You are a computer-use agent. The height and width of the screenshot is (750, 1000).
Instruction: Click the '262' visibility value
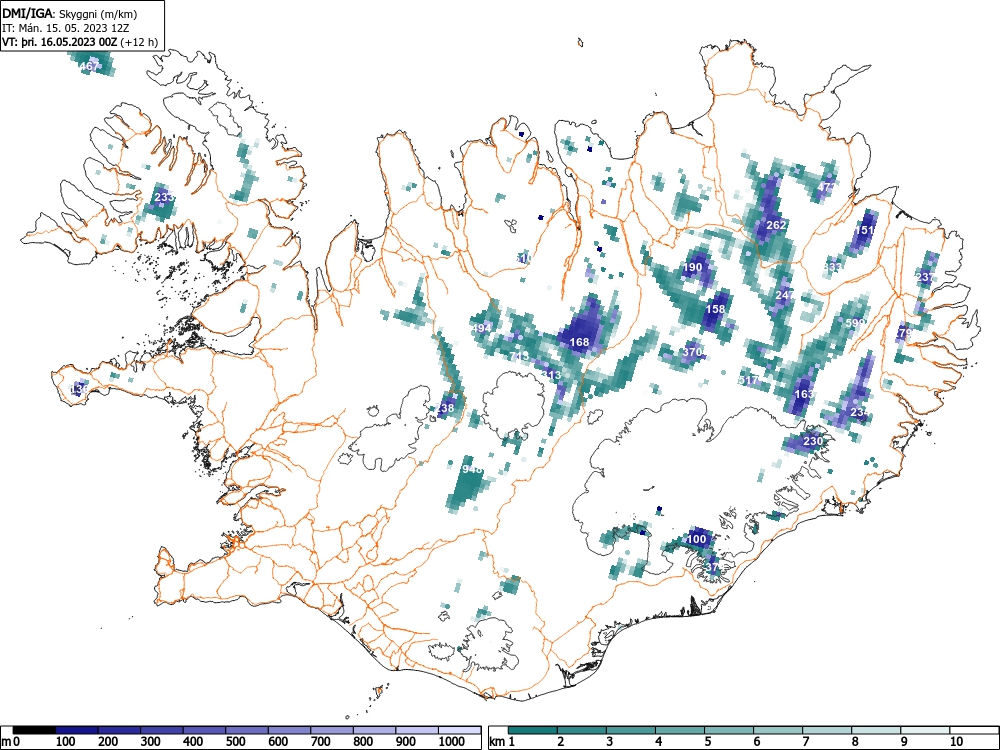(776, 225)
